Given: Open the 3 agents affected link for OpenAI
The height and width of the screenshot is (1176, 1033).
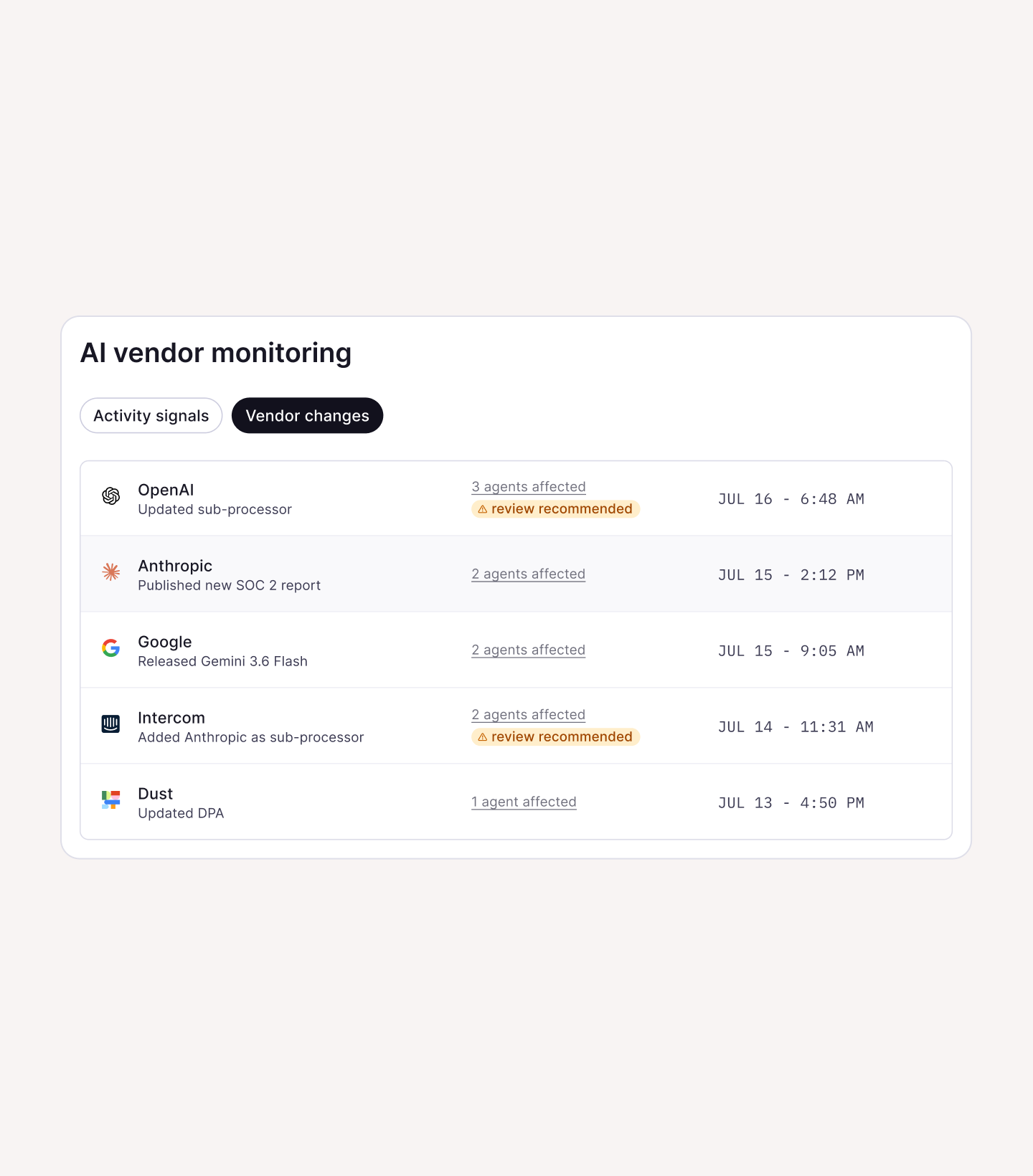Looking at the screenshot, I should pyautogui.click(x=529, y=487).
